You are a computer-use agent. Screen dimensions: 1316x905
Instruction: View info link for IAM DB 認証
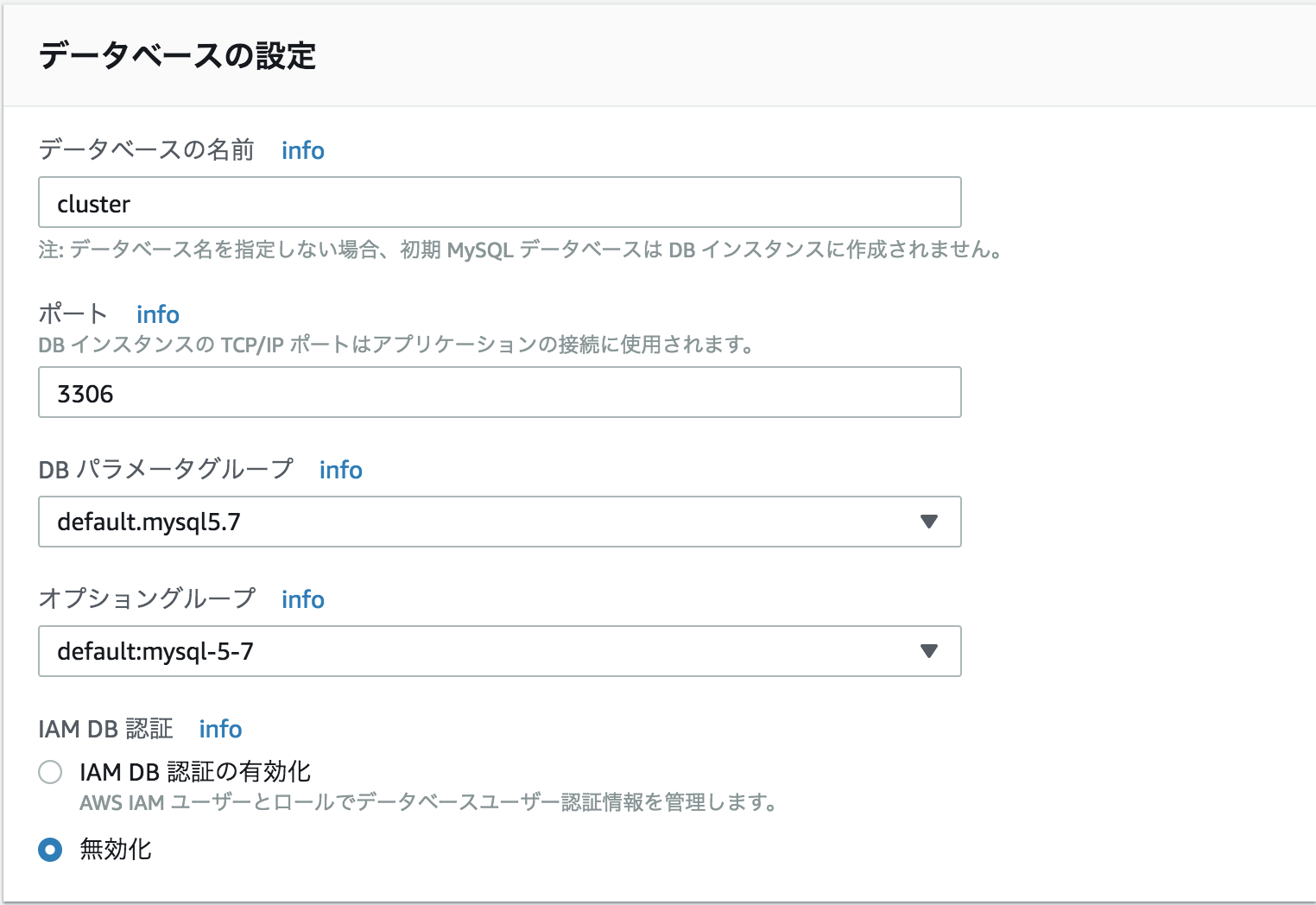(220, 729)
